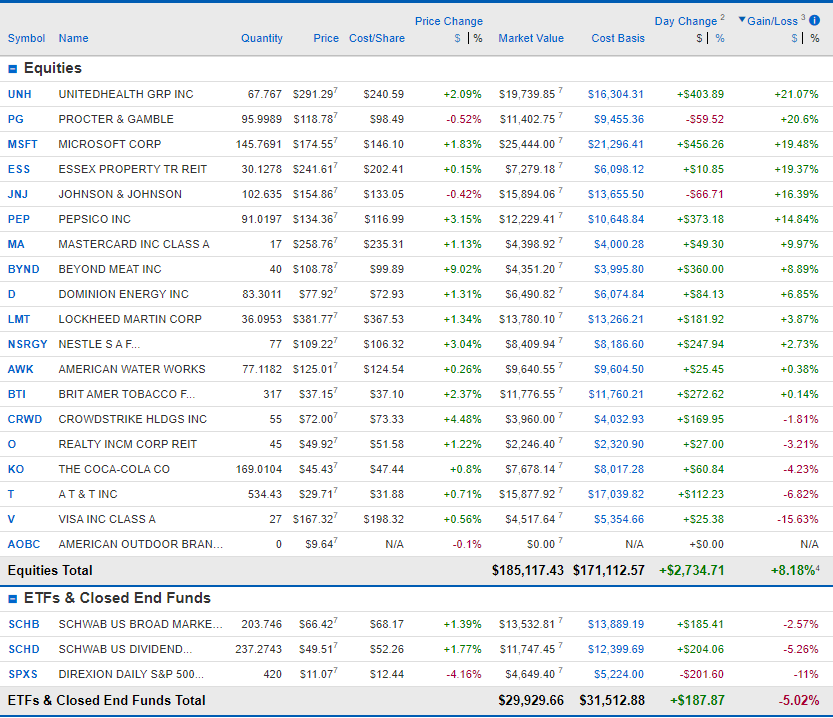Image resolution: width=833 pixels, height=718 pixels.
Task: Select VISA gain/loss -15.63%
Action: click(x=797, y=519)
